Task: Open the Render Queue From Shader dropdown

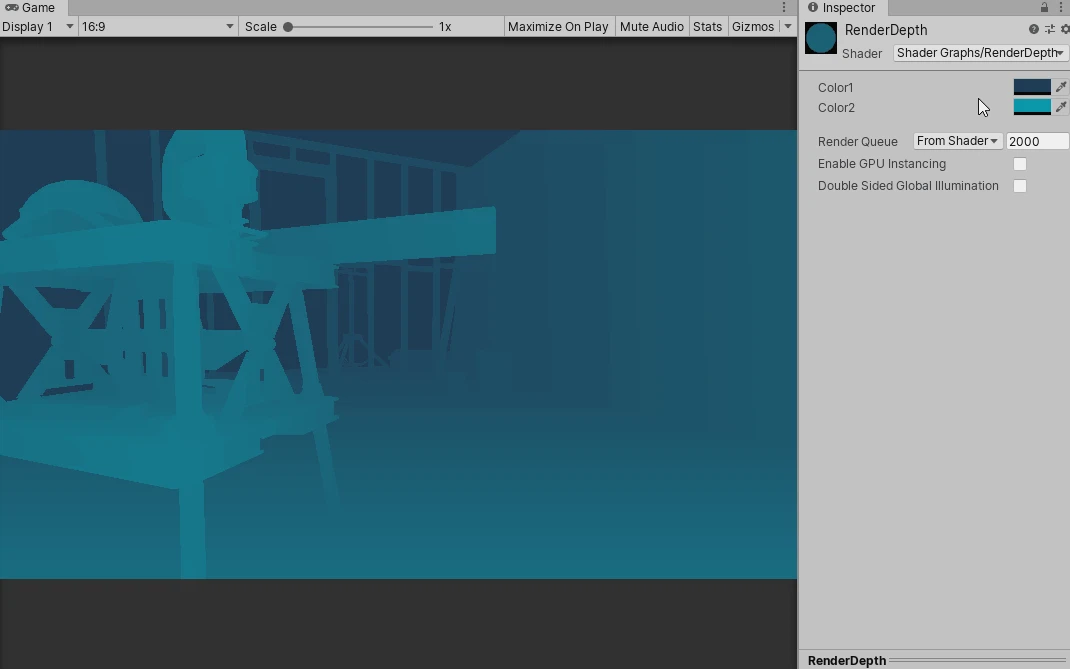Action: (x=957, y=141)
